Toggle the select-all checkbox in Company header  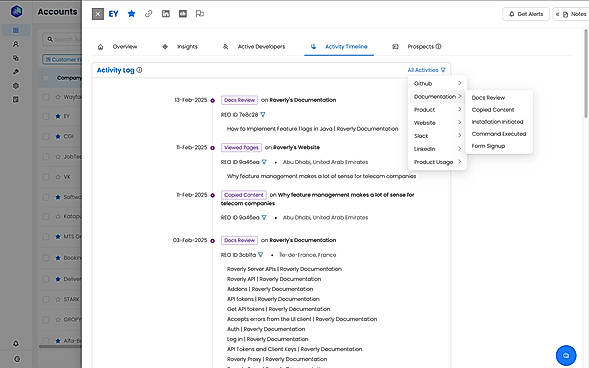(x=45, y=78)
